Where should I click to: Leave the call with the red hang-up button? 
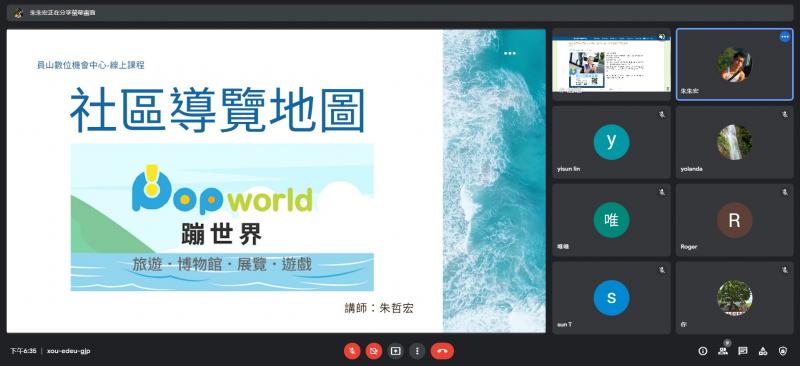click(x=442, y=351)
